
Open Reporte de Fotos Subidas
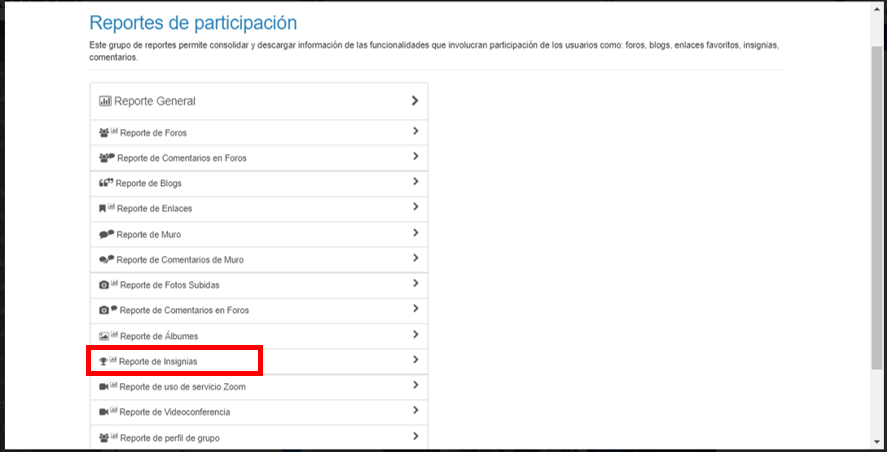pos(259,285)
